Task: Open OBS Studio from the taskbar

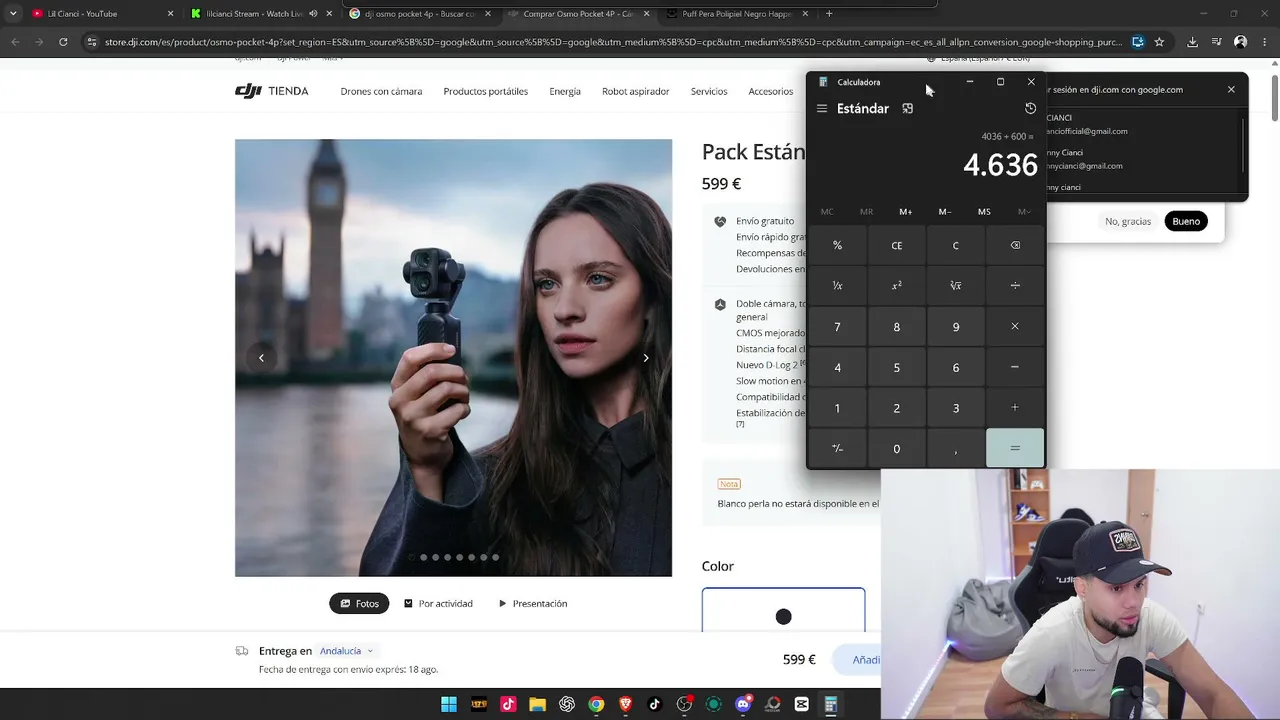Action: pyautogui.click(x=684, y=704)
